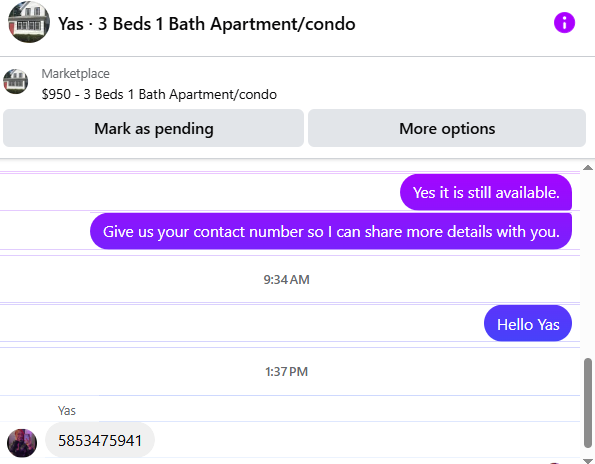Viewport: 595px width, 464px height.
Task: Click the sender name Yas above message
Action: tap(67, 411)
